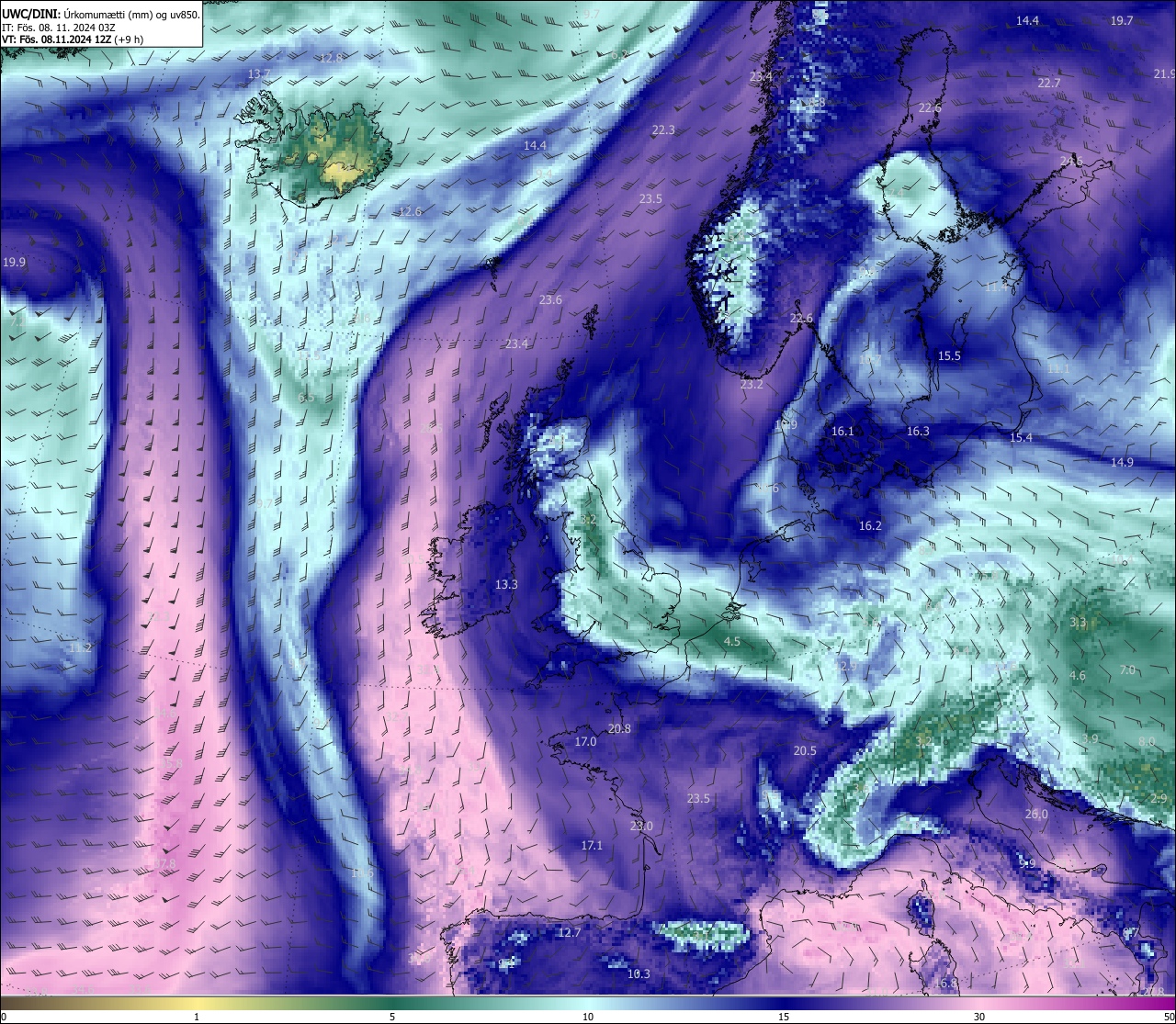Click the 19.7 value label
The height and width of the screenshot is (1024, 1176).
coord(1122,20)
